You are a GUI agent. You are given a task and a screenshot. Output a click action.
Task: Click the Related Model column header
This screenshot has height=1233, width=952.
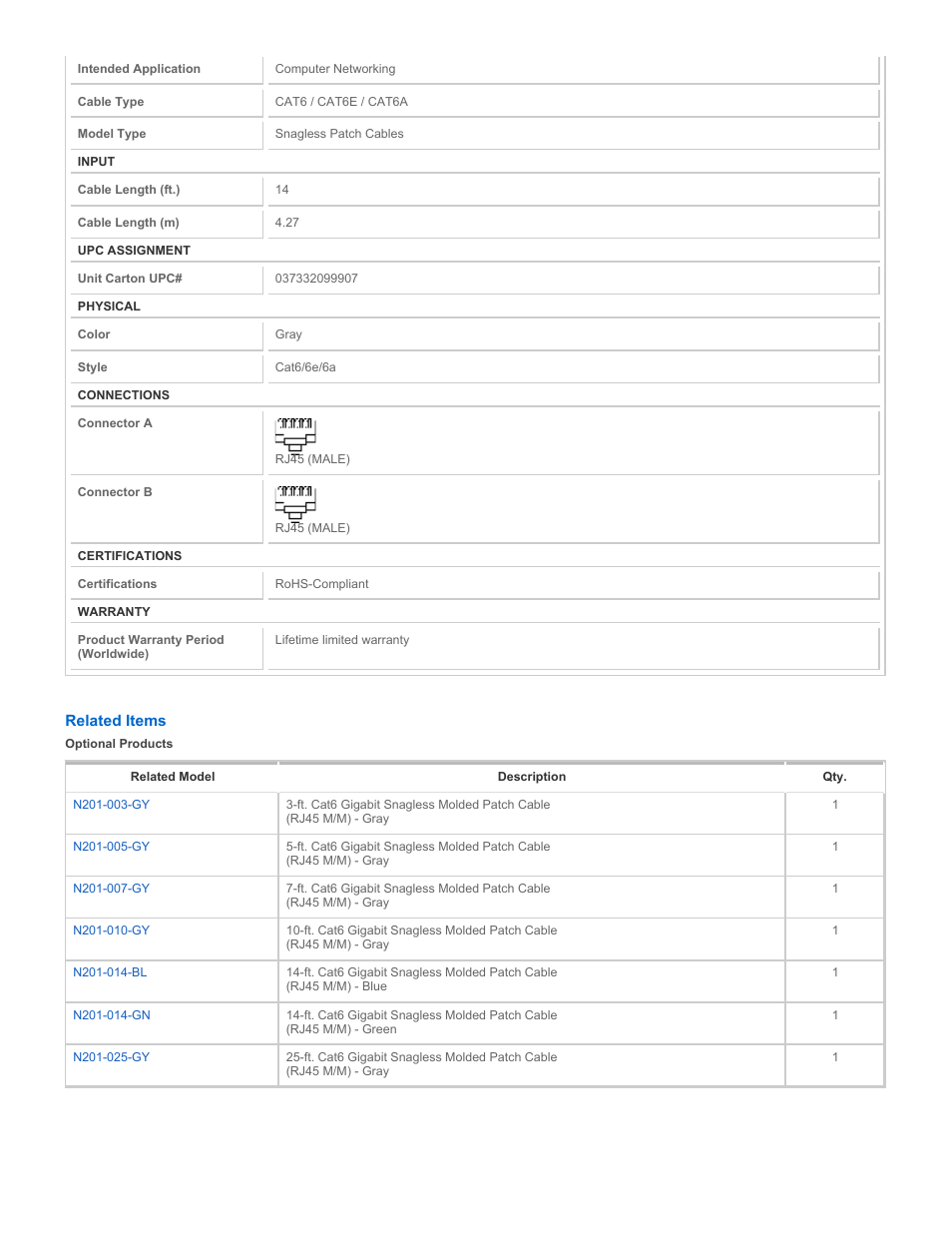(173, 777)
